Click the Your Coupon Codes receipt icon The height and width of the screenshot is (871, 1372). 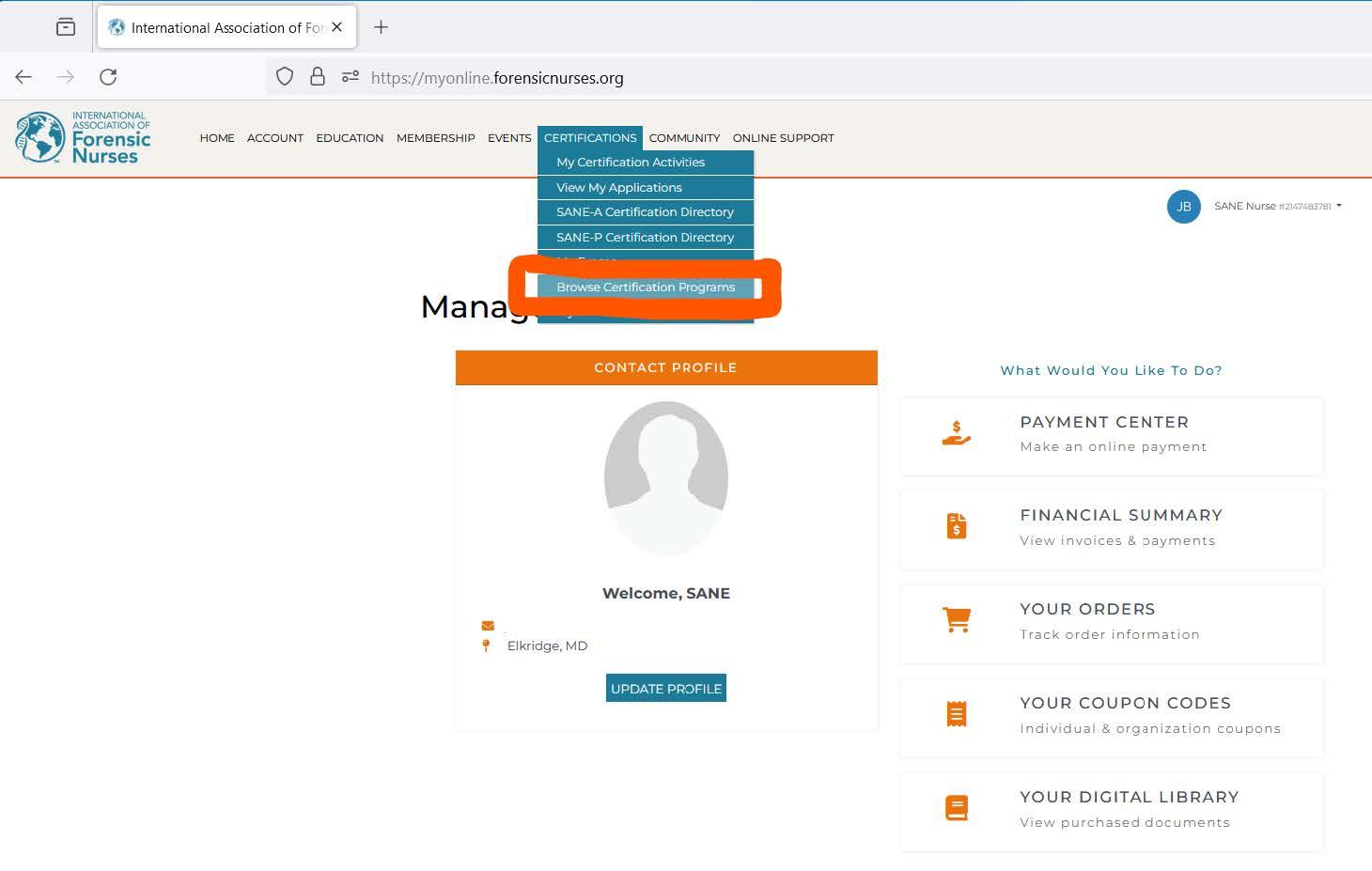[956, 714]
